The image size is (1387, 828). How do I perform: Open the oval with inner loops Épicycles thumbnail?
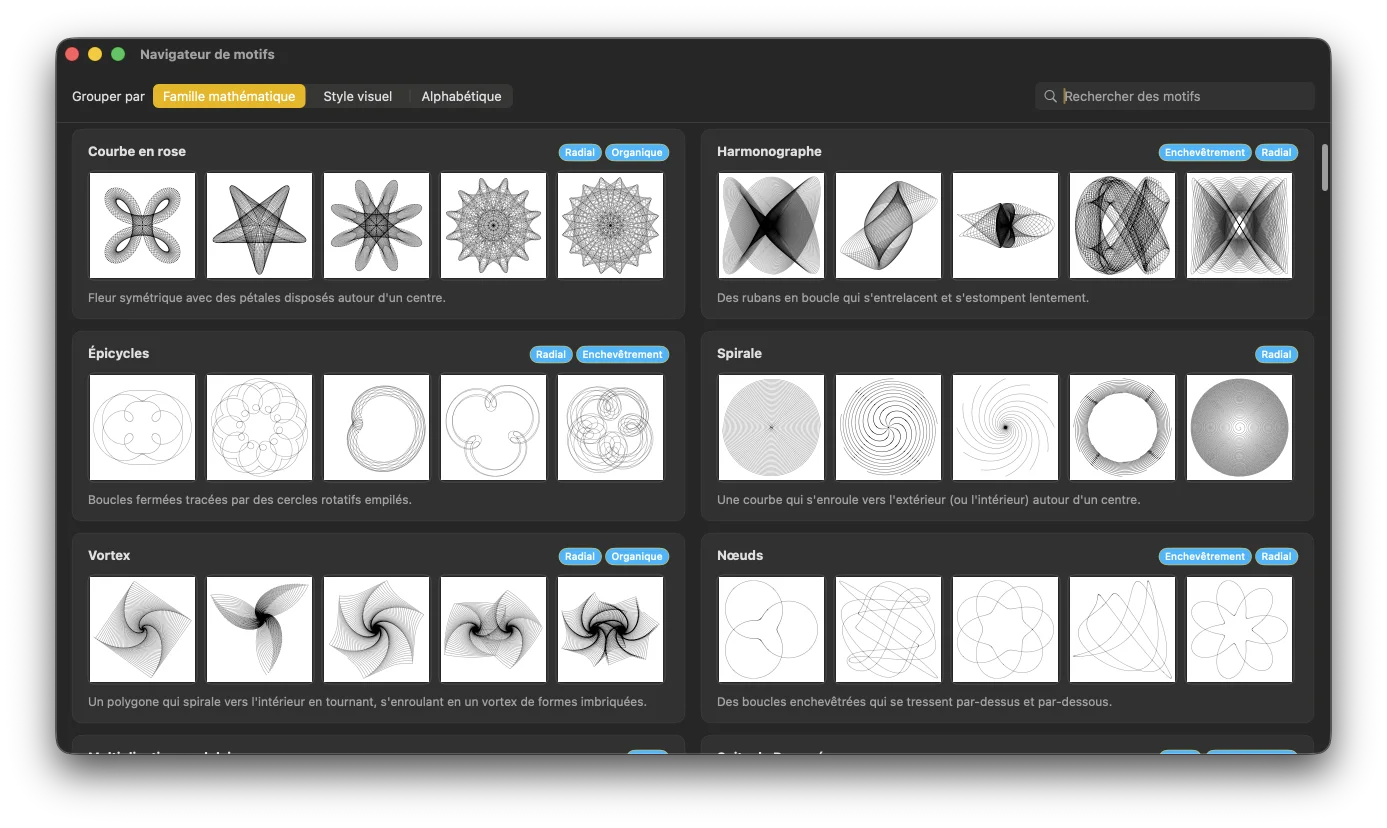tap(142, 428)
